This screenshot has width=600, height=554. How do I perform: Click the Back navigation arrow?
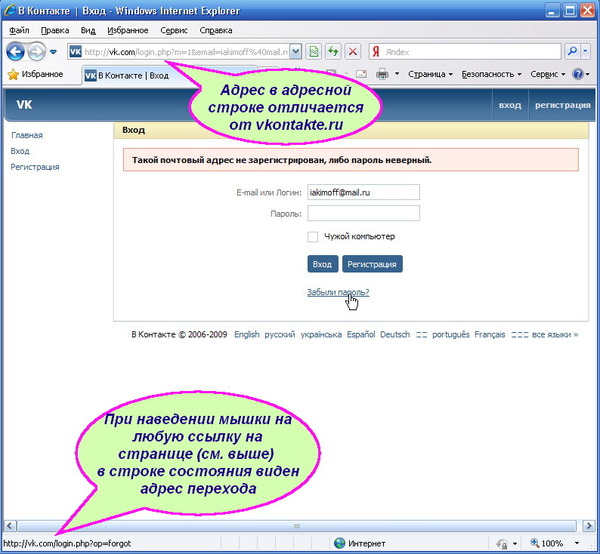click(x=15, y=52)
